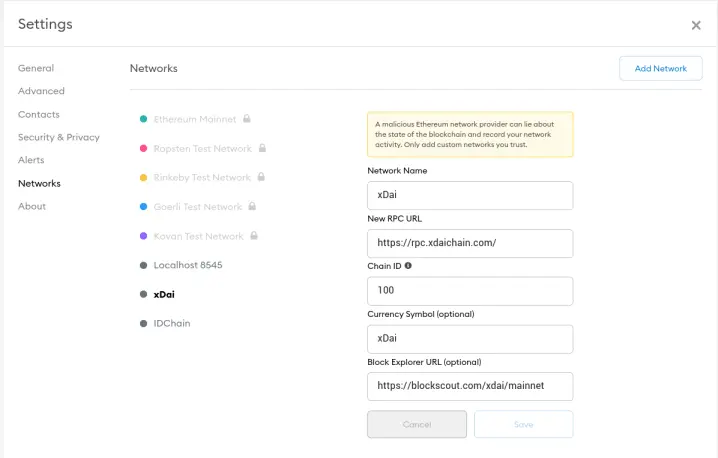Close the Settings panel with the X
The image size is (718, 458).
(x=696, y=25)
